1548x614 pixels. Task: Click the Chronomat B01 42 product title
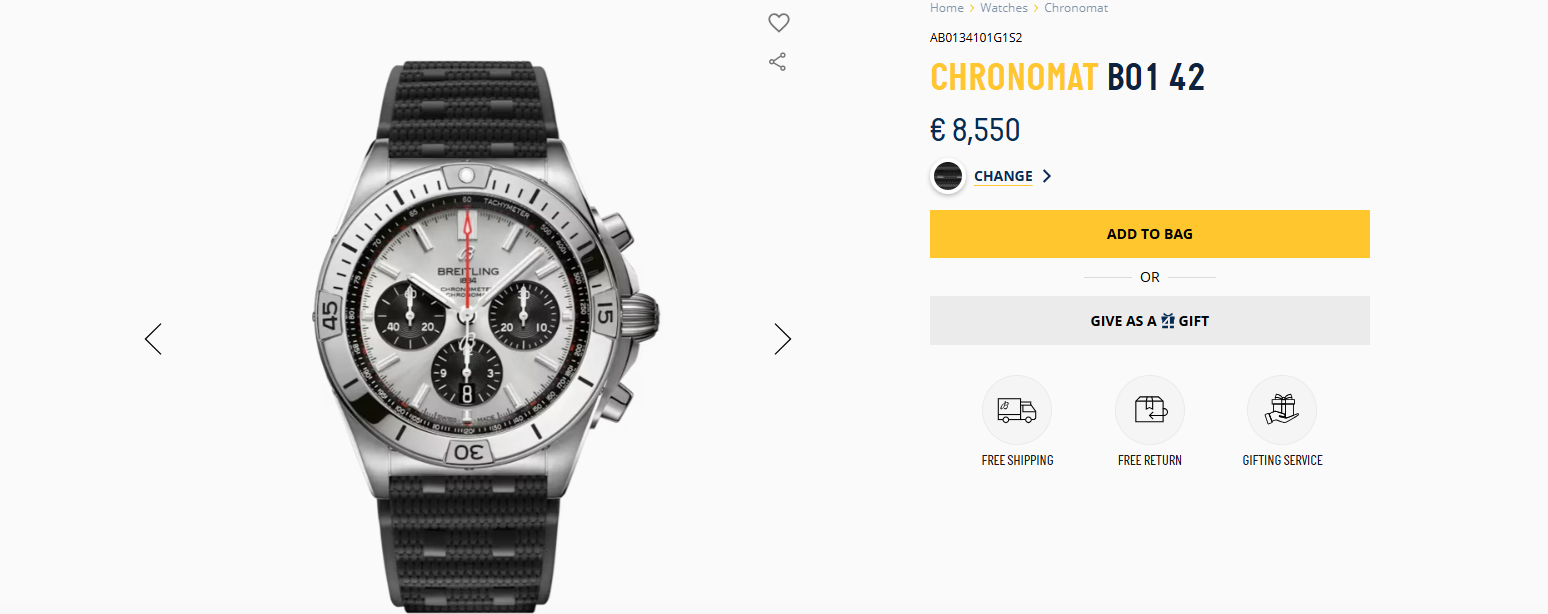1067,78
